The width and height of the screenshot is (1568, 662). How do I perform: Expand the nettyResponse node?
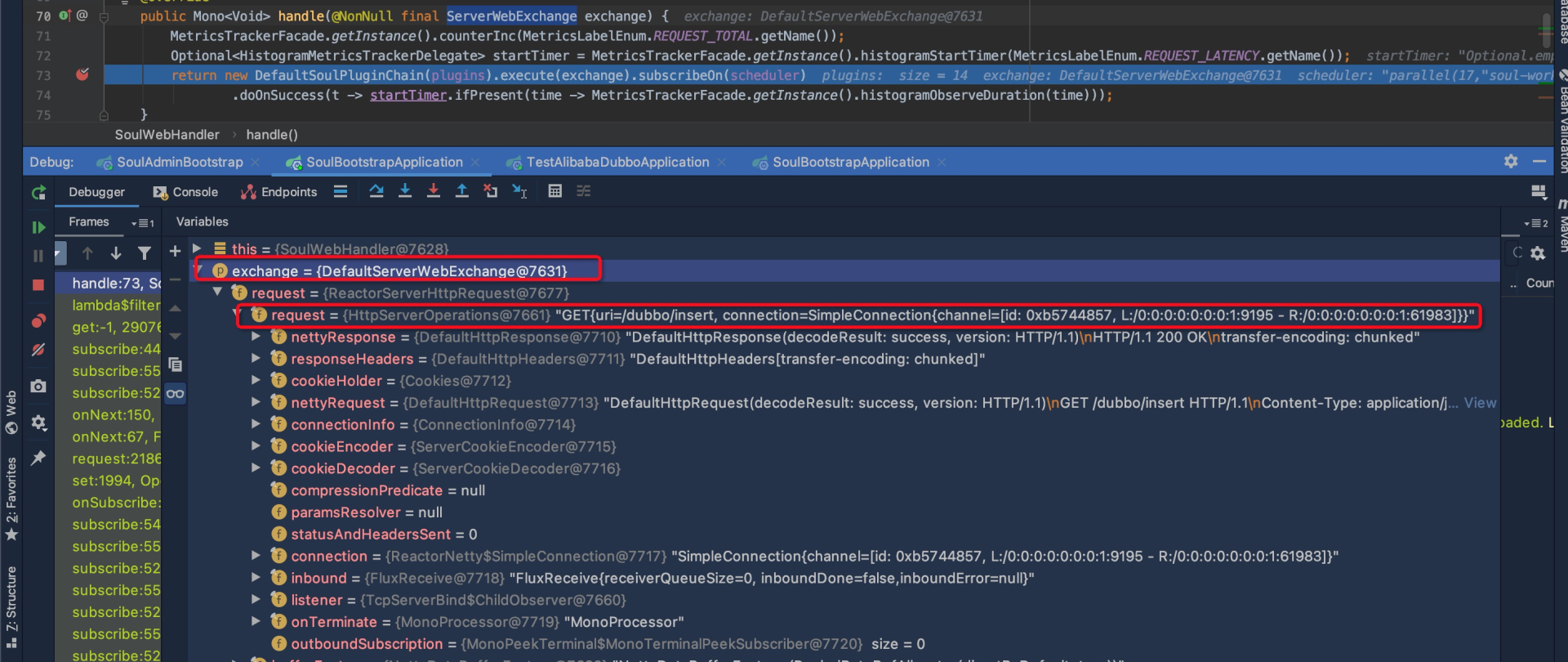[256, 336]
